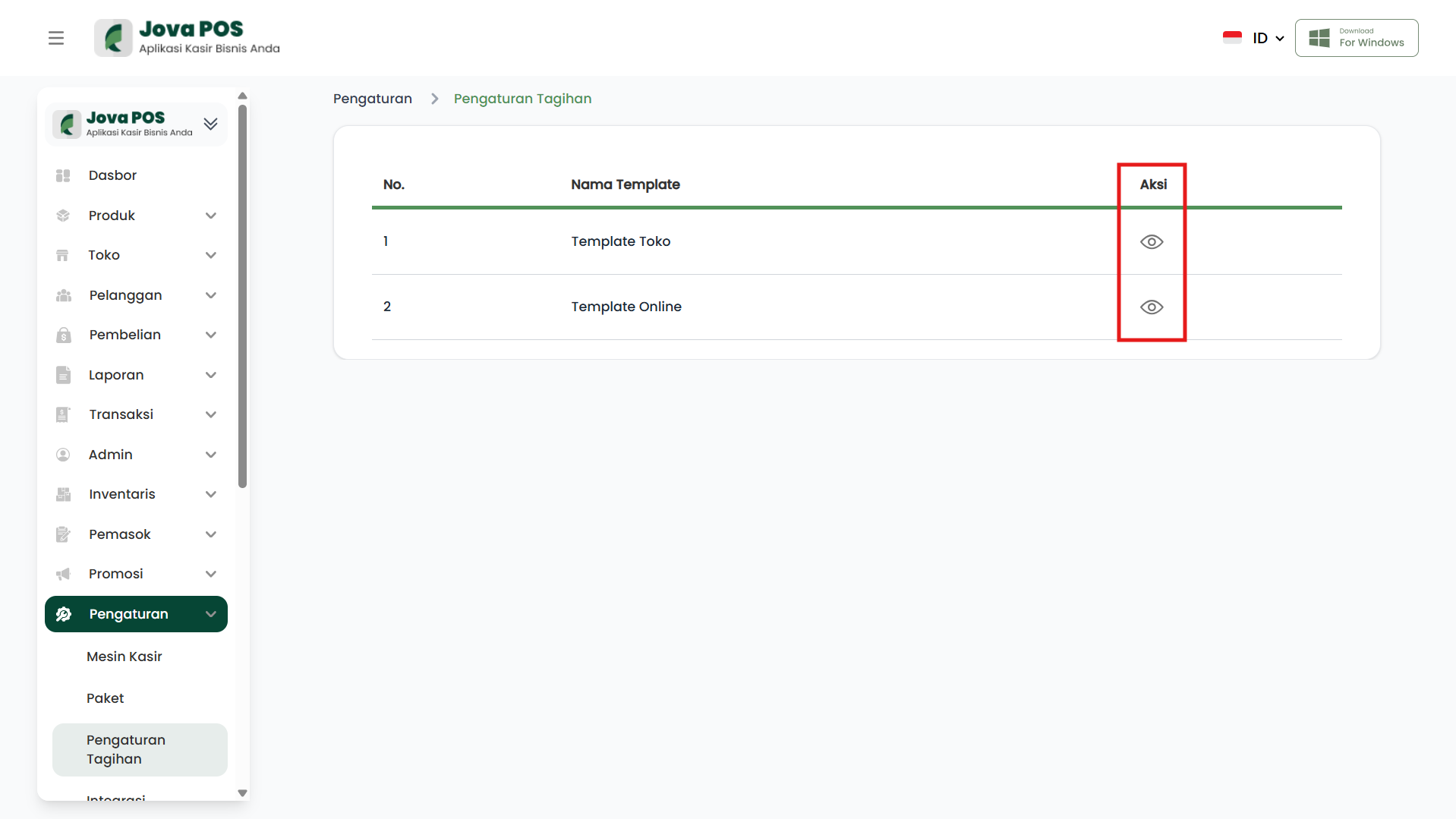This screenshot has height=819, width=1456.
Task: View Template Toko using the eye icon
Action: coord(1151,242)
